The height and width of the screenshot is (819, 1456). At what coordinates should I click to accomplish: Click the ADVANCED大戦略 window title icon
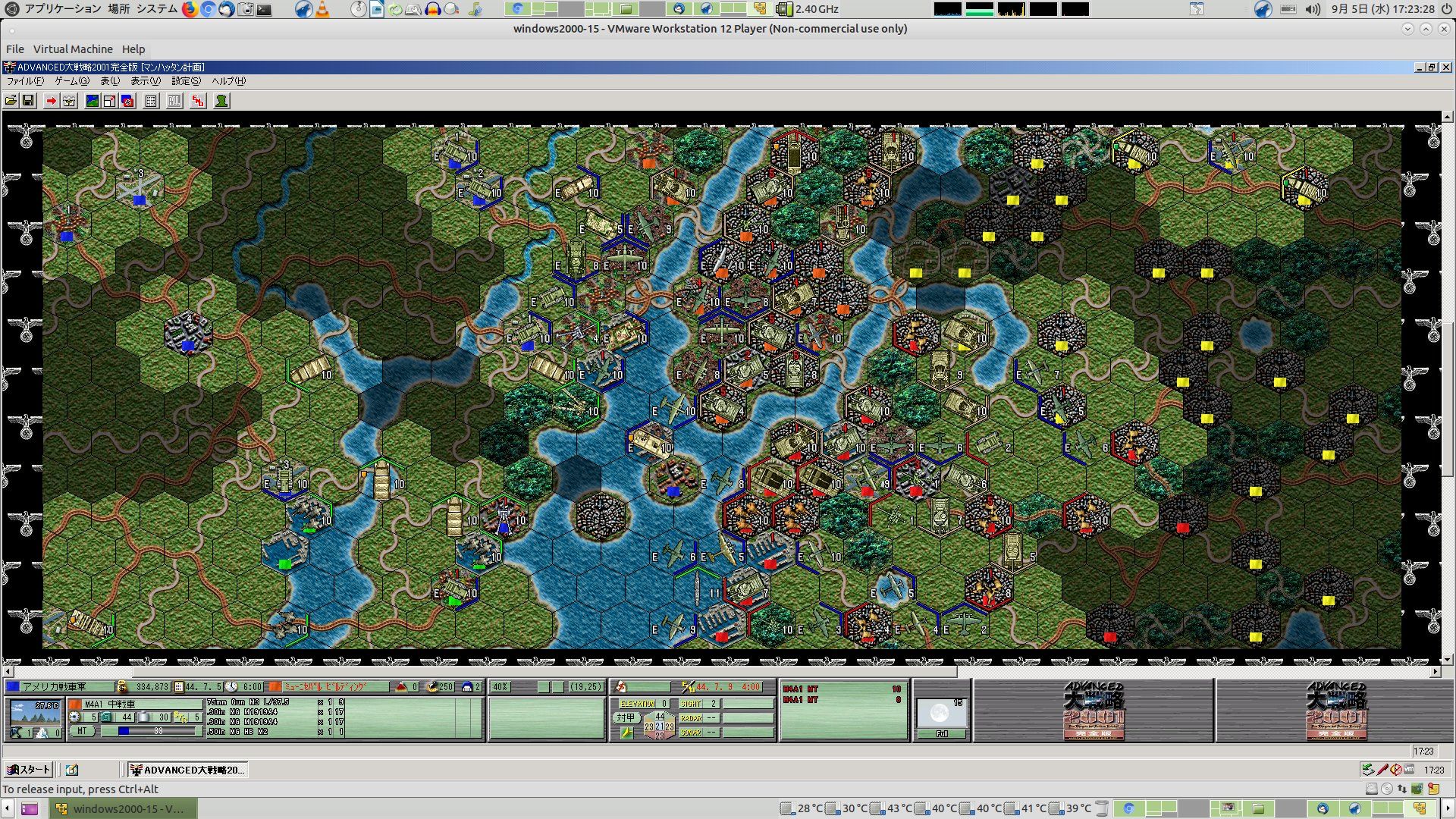pyautogui.click(x=9, y=67)
